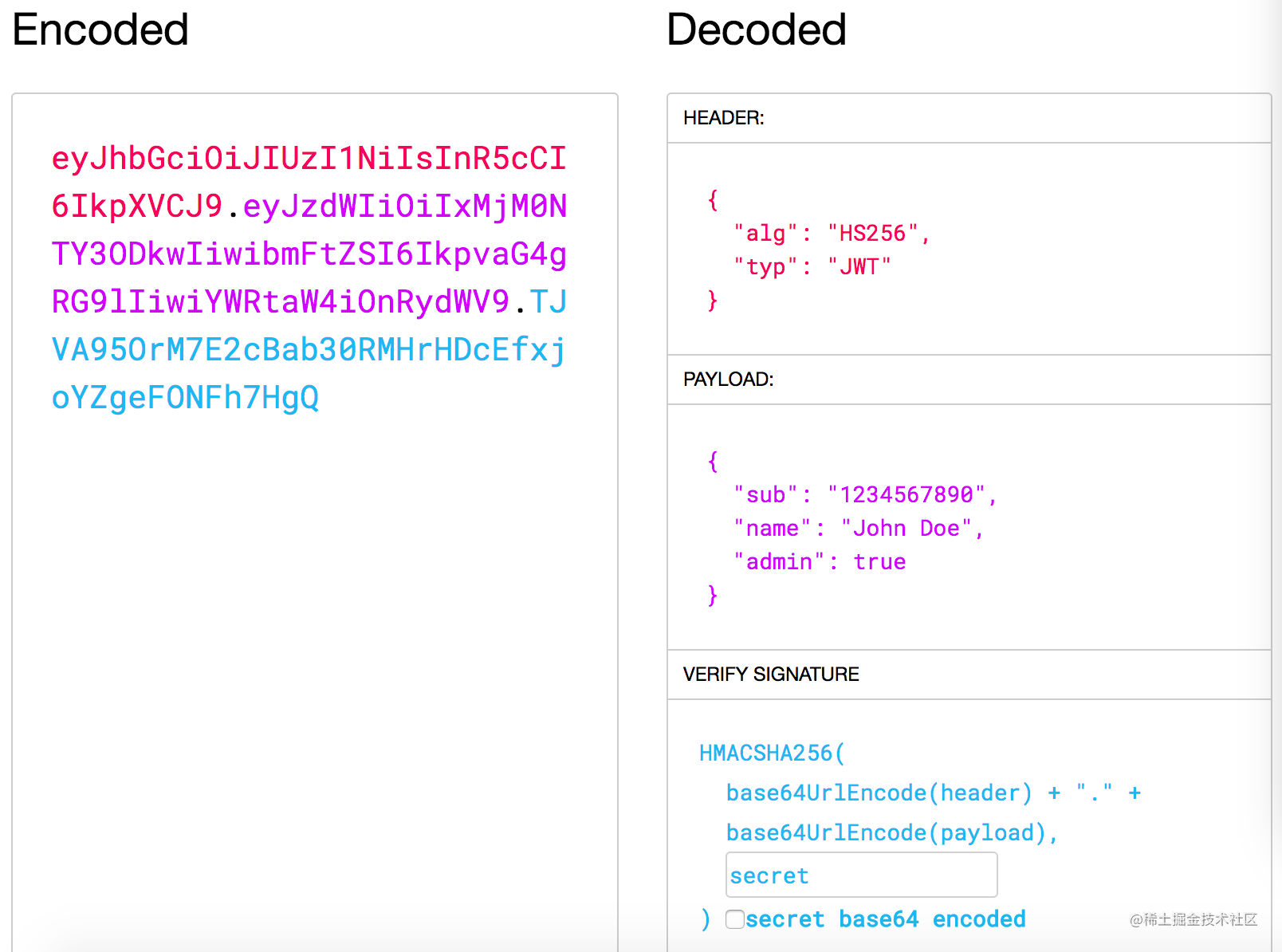Click the red token line eyJhbGciOiJIUzI1NiIsInR5cCI
This screenshot has height=952, width=1282.
[x=309, y=159]
